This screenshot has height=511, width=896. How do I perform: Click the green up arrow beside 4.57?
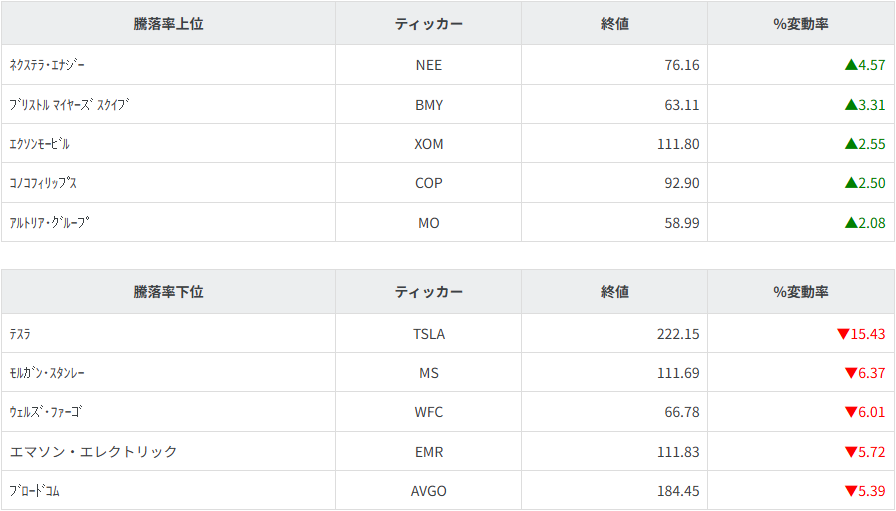(851, 65)
